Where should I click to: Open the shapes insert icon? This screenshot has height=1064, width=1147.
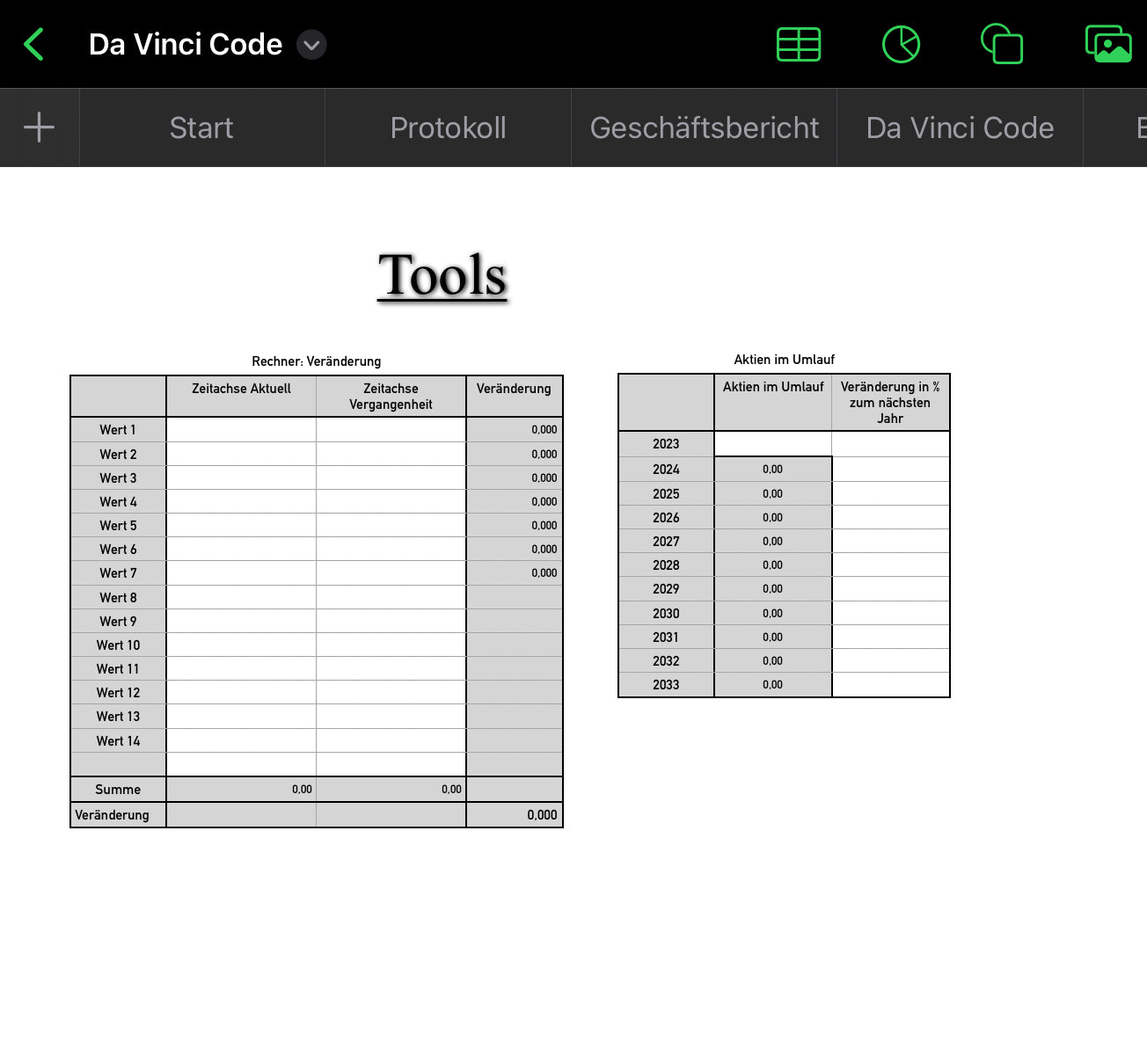pos(1002,44)
